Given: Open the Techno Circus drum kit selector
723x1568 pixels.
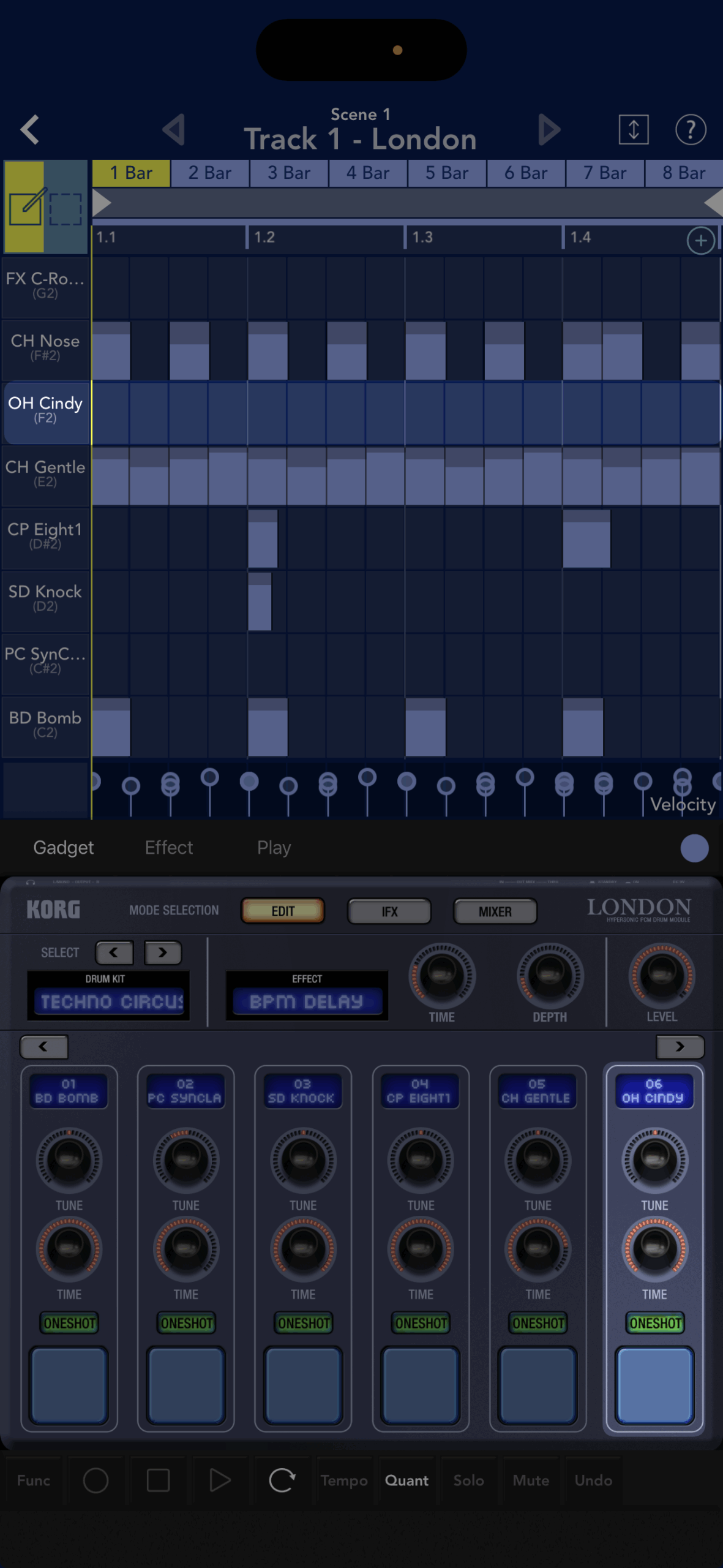Looking at the screenshot, I should (x=109, y=1001).
